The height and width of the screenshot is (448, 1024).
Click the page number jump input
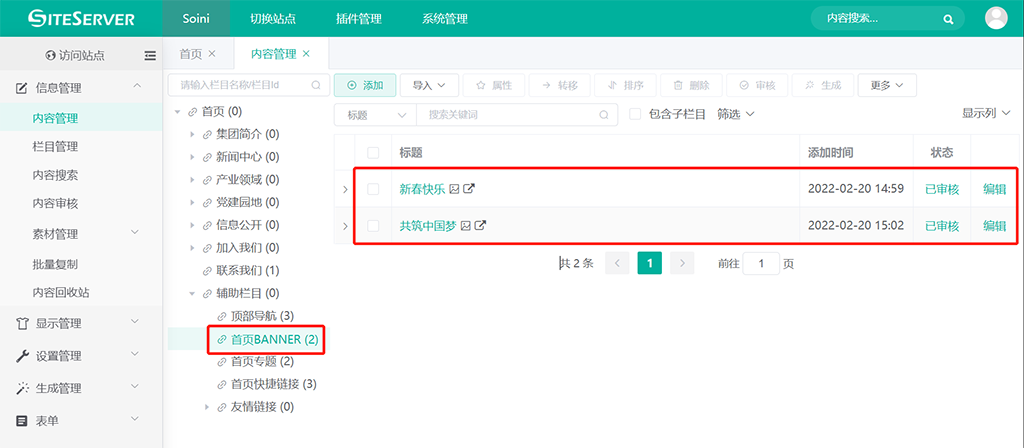coord(761,264)
